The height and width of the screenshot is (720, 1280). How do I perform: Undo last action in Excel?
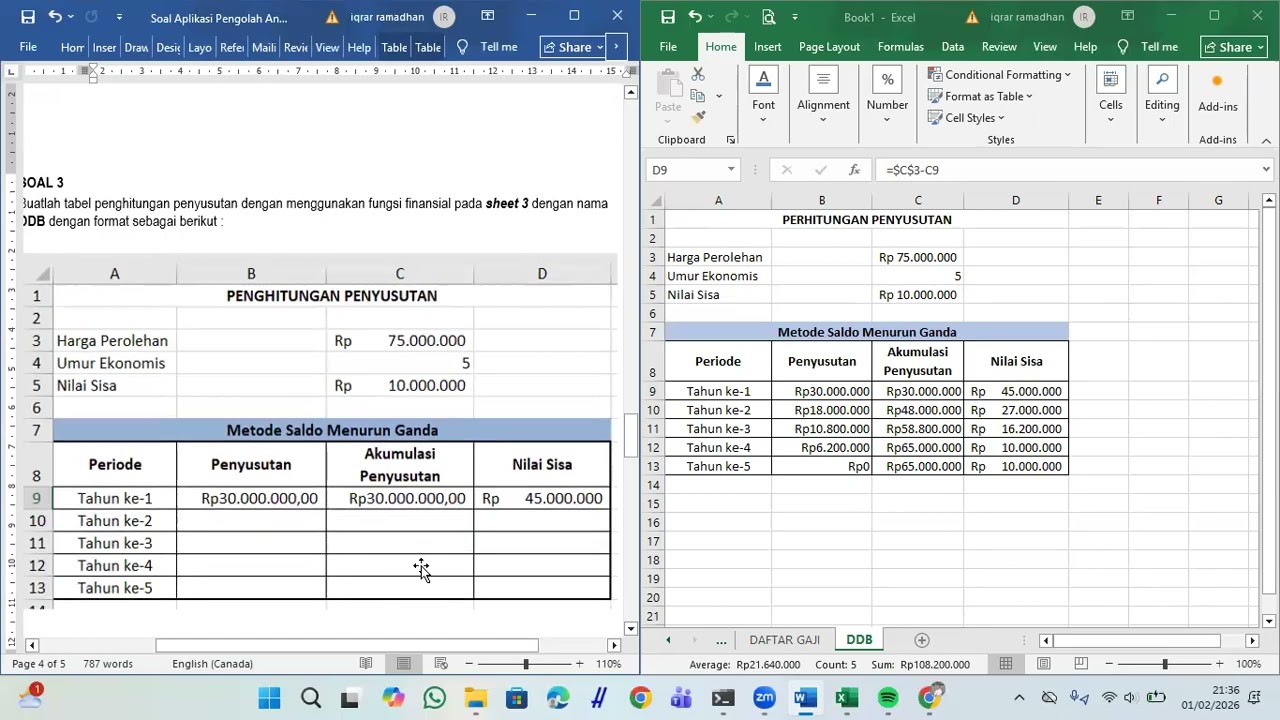(695, 17)
